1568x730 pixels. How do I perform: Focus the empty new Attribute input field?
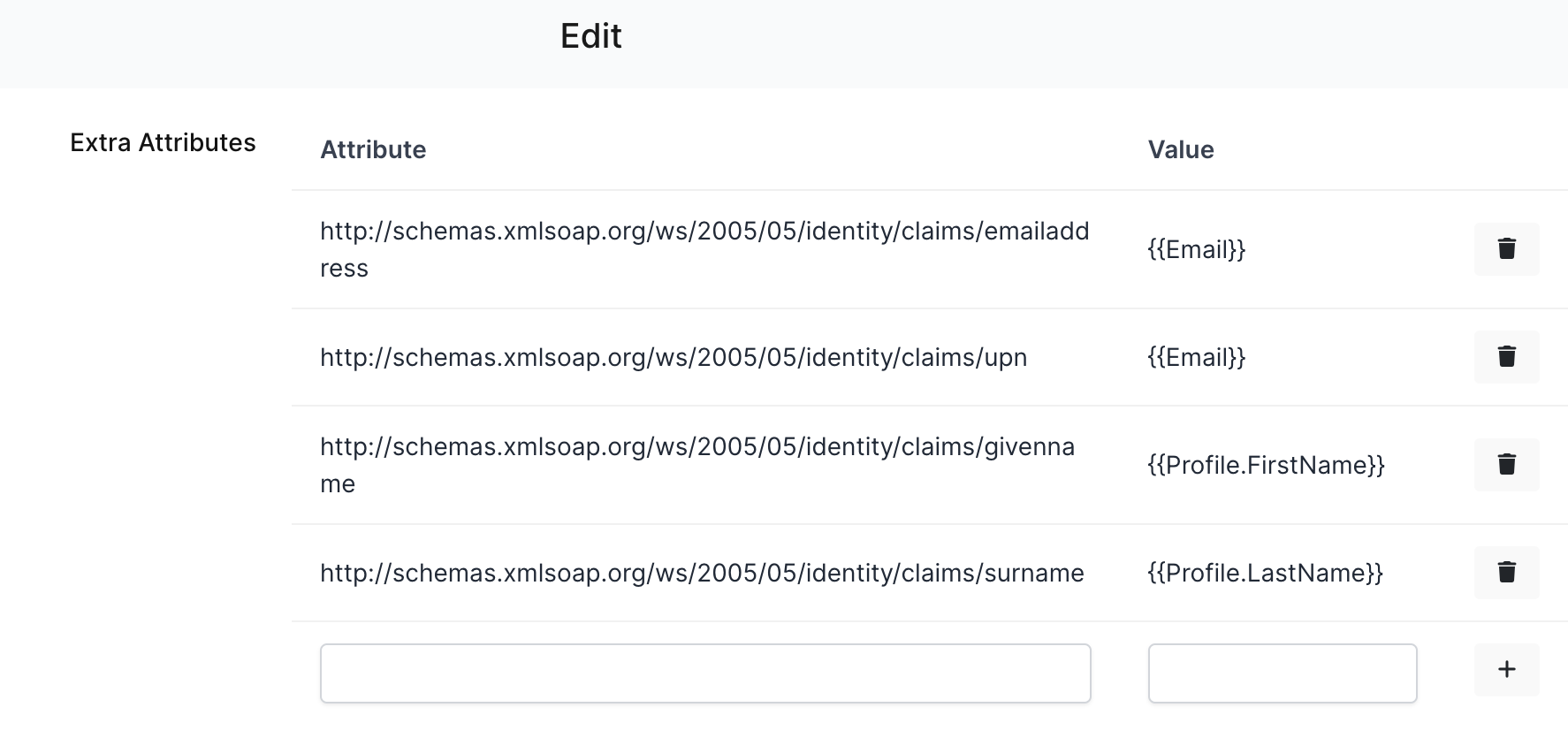coord(705,673)
